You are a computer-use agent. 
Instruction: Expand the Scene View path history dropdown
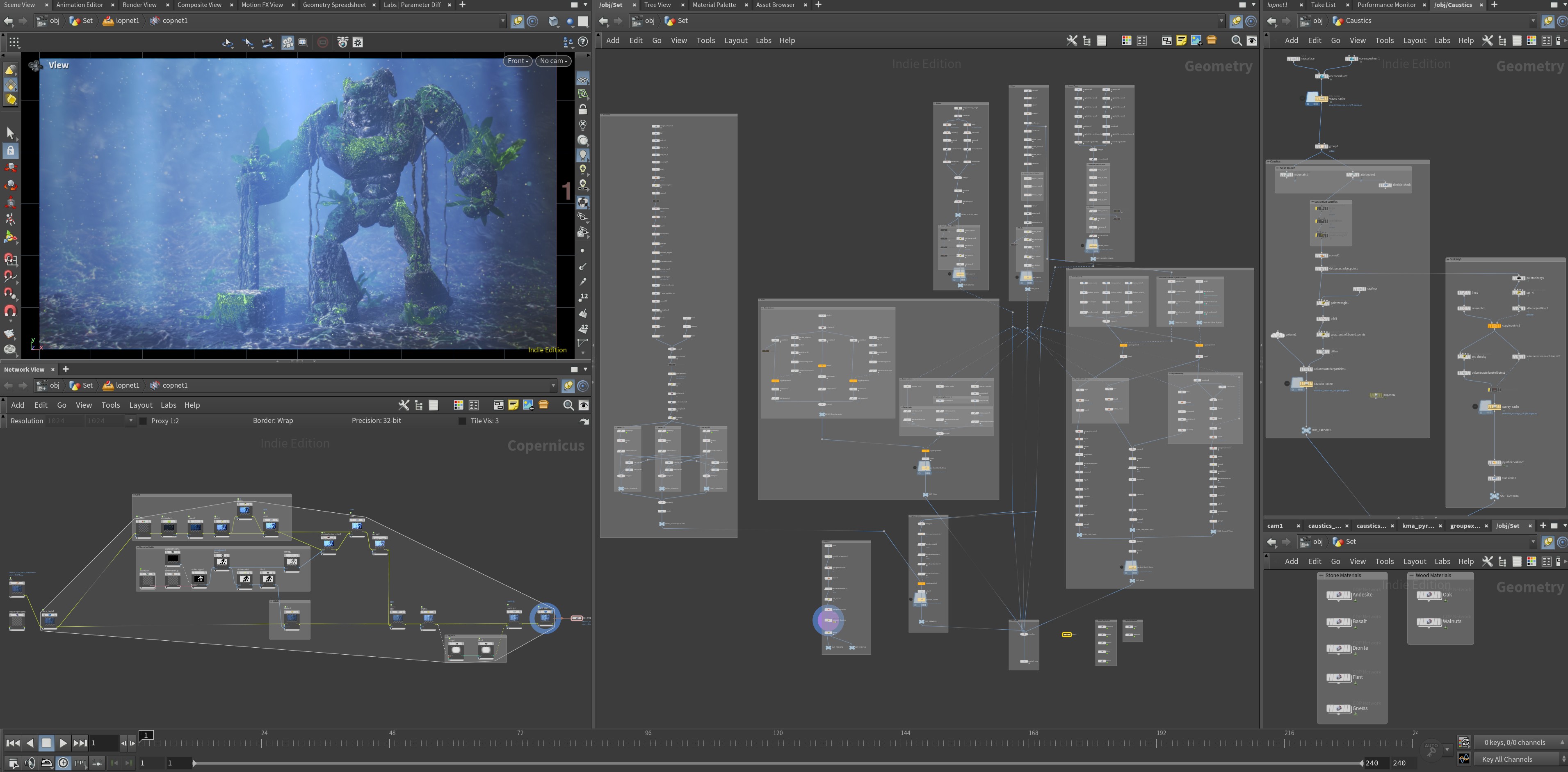(503, 21)
